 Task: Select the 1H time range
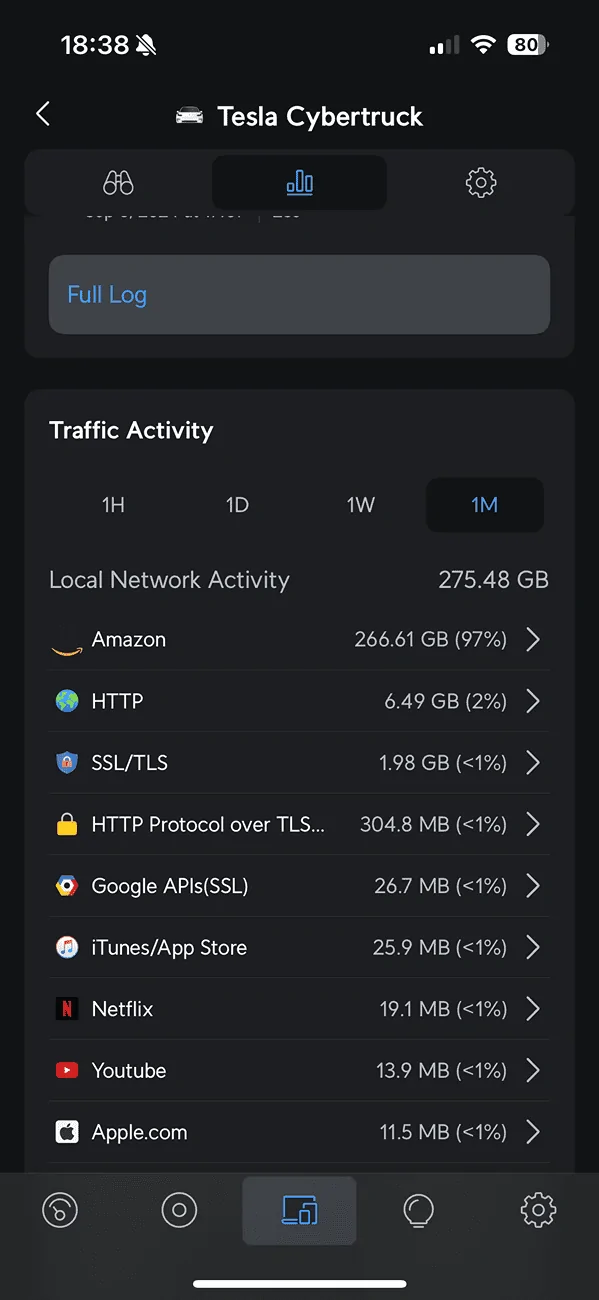(x=113, y=505)
